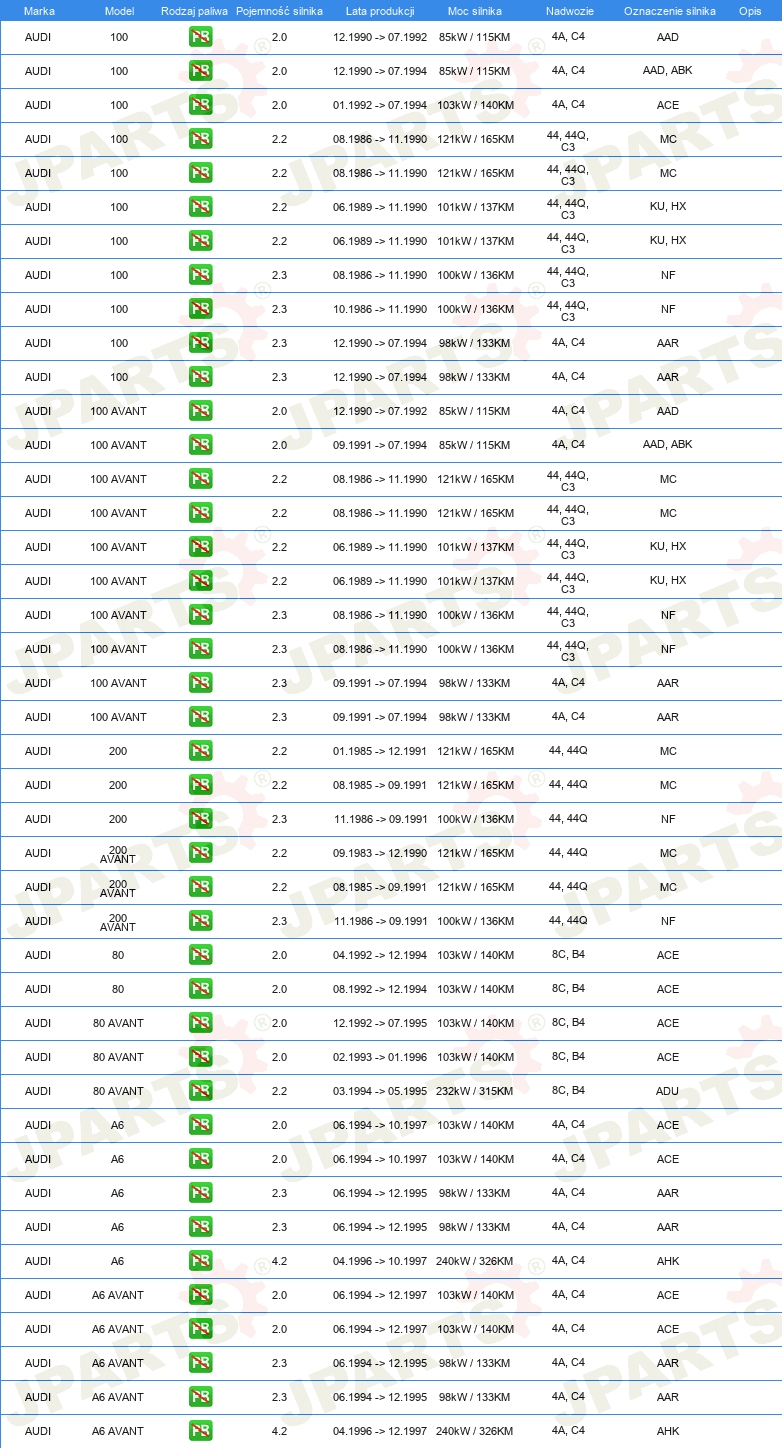
Task: Select the '03.1994 -> 05.1995' production date cell
Action: click(x=380, y=1091)
